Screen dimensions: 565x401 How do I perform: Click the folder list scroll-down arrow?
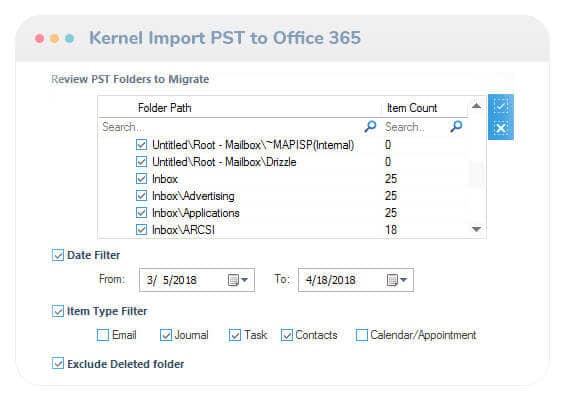tap(476, 229)
